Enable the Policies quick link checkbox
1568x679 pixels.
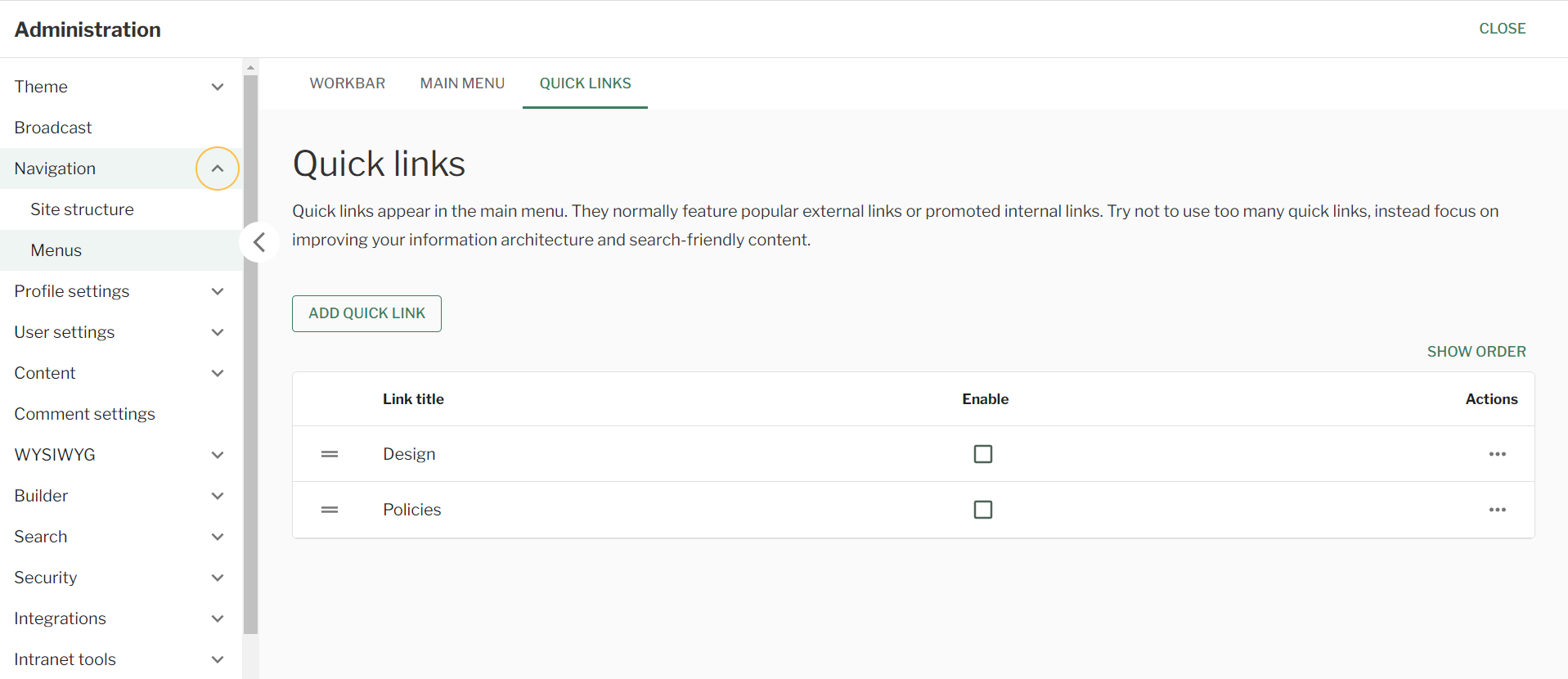[982, 510]
